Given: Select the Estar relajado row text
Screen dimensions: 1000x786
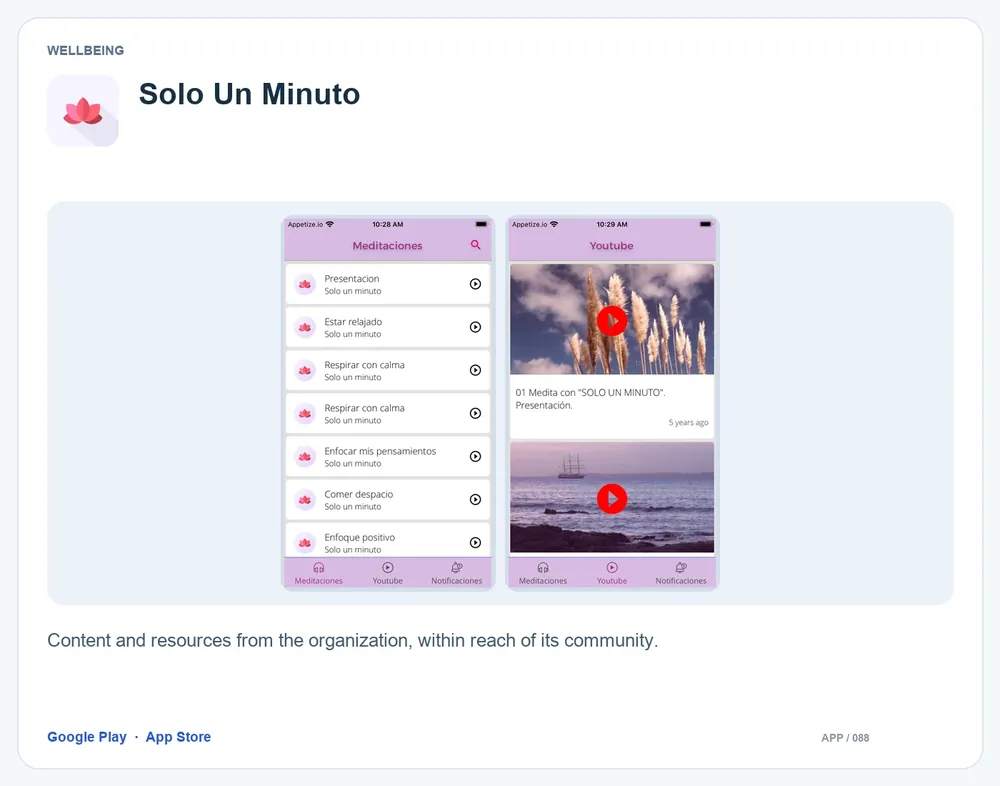Looking at the screenshot, I should click(x=353, y=327).
